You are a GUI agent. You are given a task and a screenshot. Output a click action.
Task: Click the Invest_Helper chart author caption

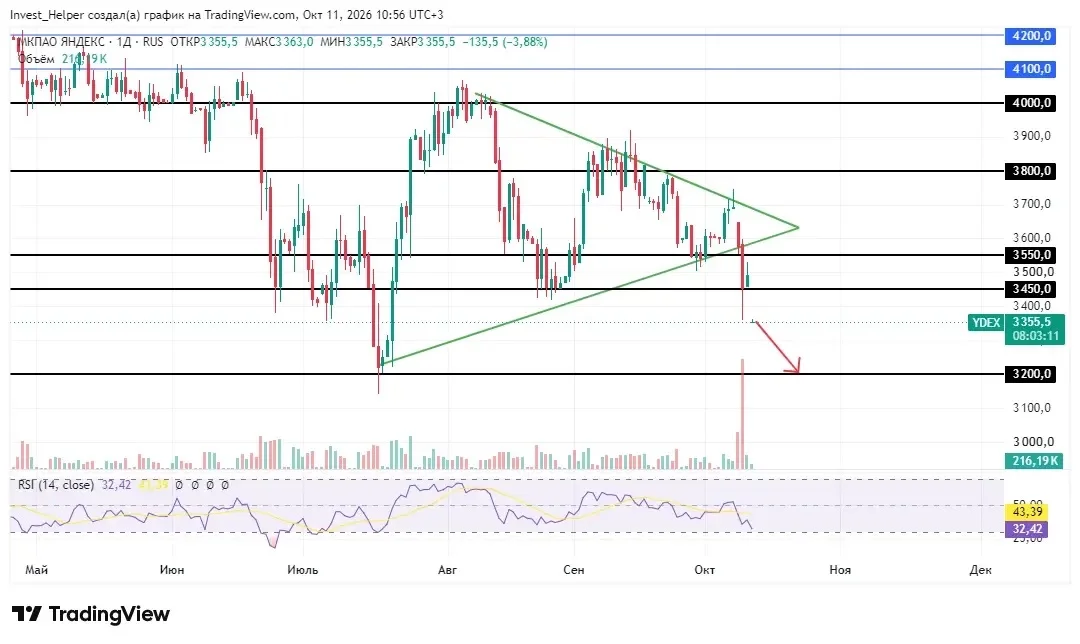tap(227, 14)
